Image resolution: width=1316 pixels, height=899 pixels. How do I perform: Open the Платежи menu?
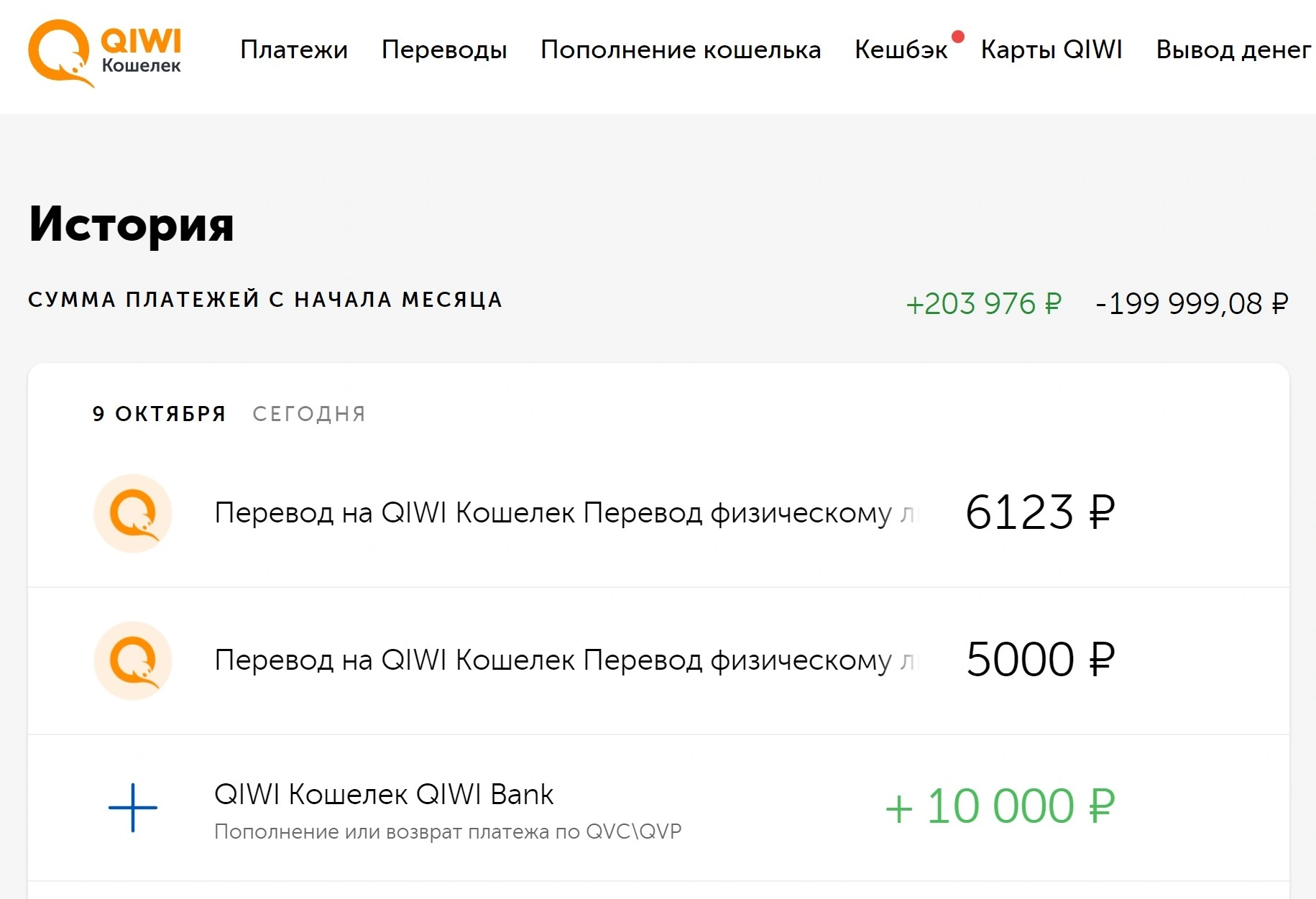[294, 50]
